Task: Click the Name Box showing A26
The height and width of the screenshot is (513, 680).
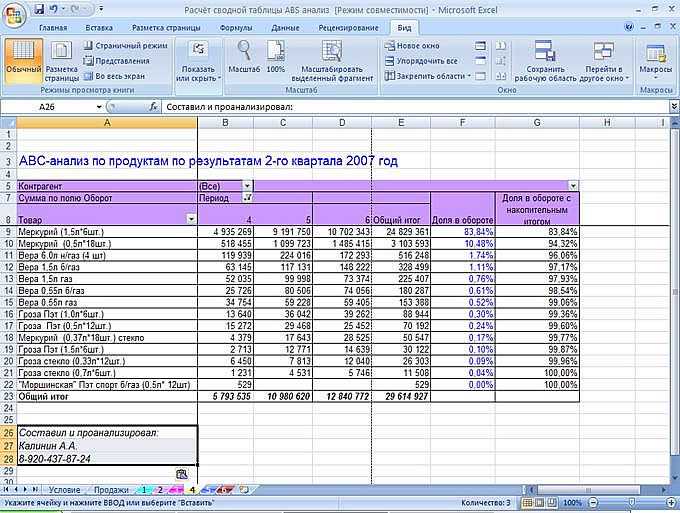Action: point(48,107)
